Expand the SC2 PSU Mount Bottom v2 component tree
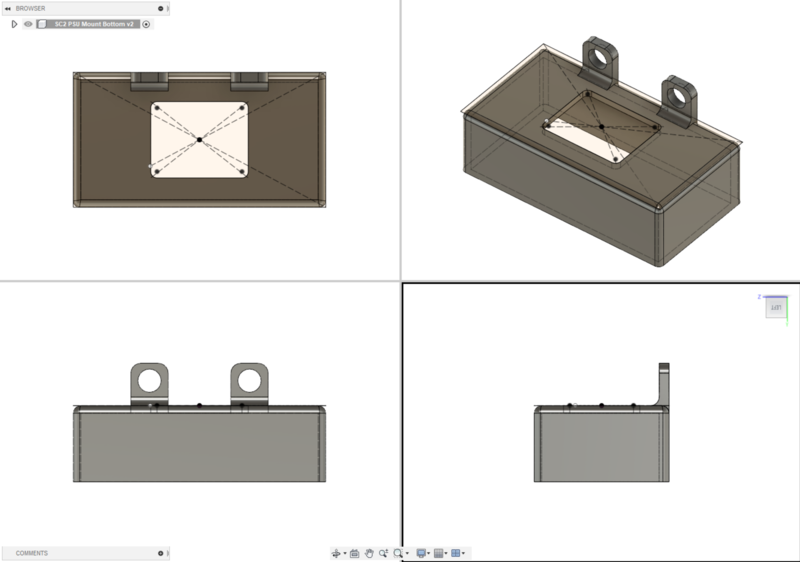This screenshot has width=800, height=562. [x=14, y=24]
